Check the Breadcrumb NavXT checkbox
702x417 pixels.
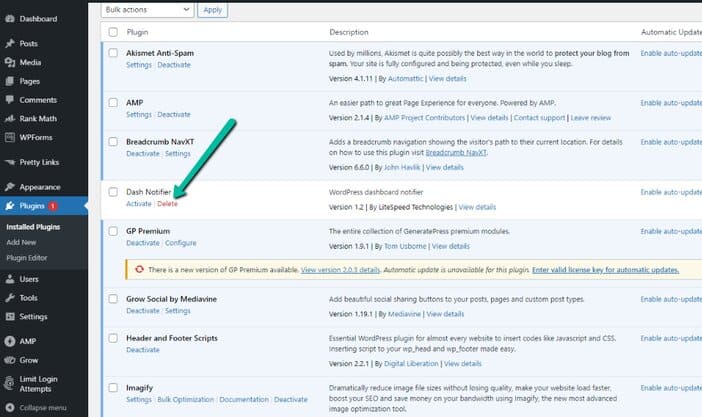pos(113,142)
